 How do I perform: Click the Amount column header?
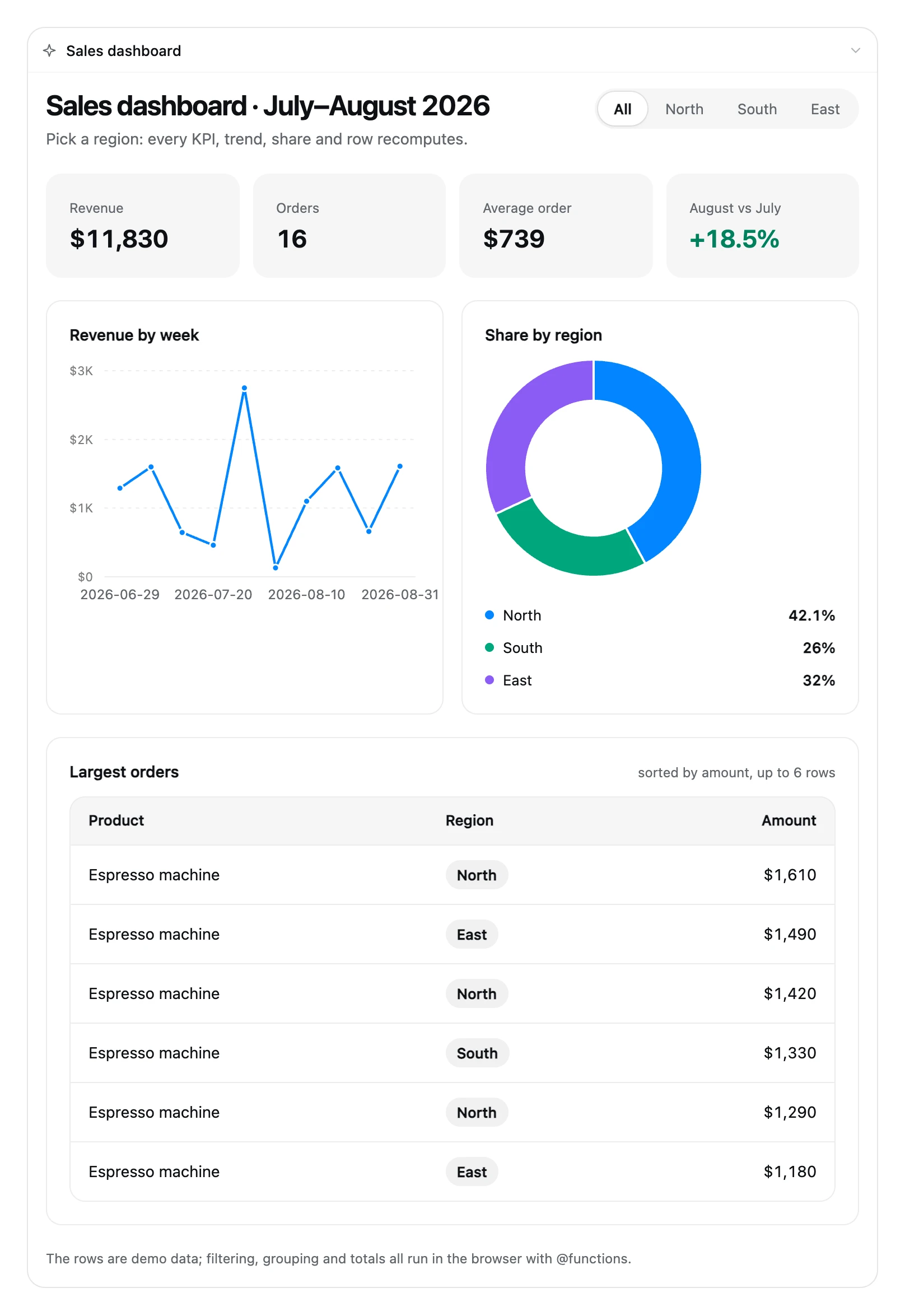point(788,820)
